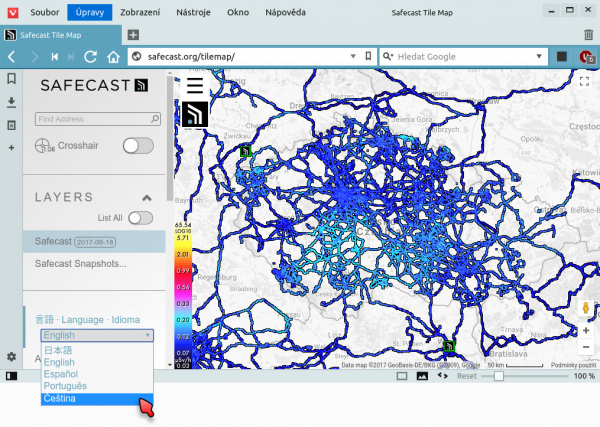Click the forward navigation arrow
600x427 pixels.
[34, 57]
